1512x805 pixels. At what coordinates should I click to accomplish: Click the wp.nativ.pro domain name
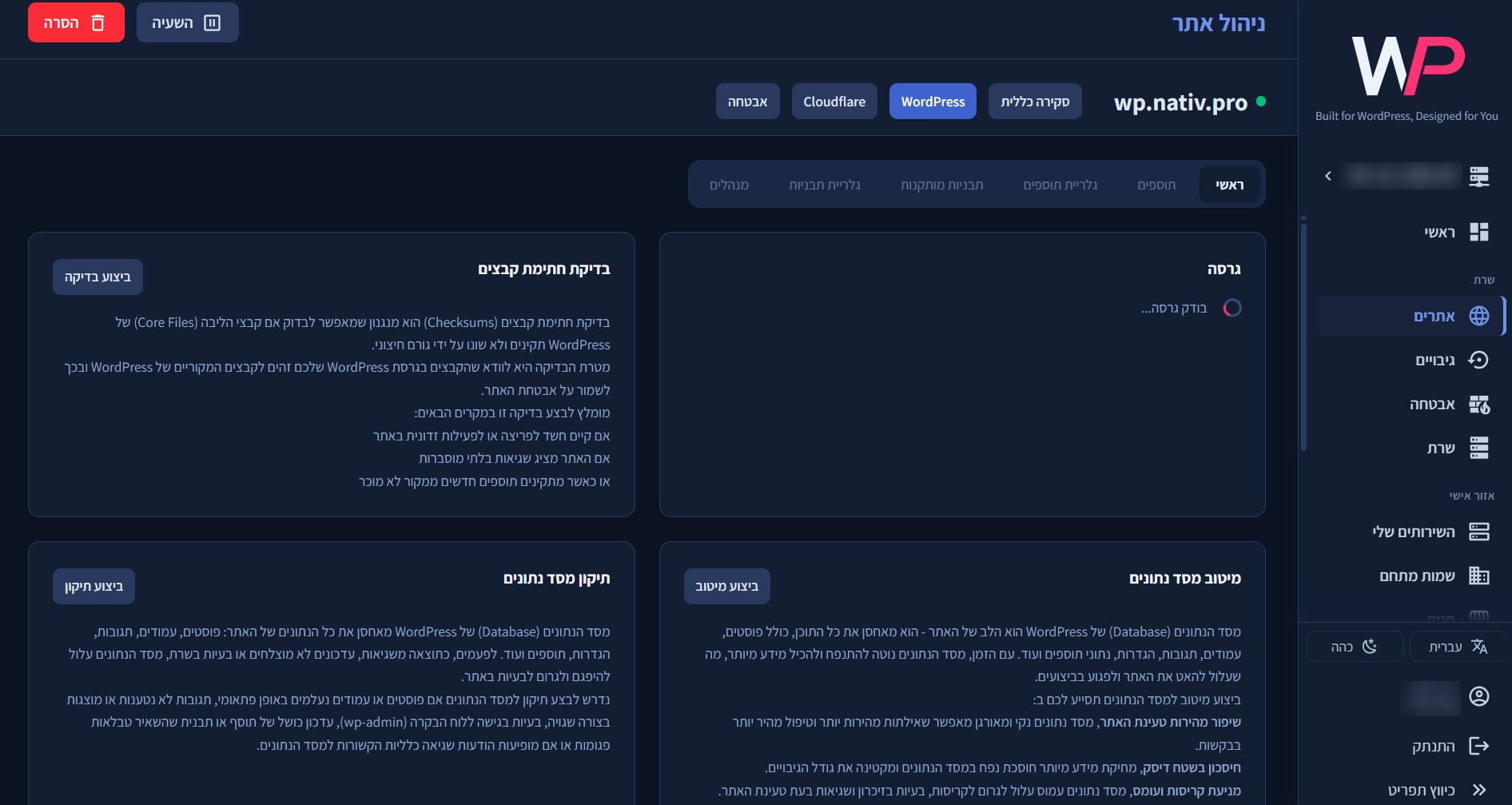click(x=1180, y=102)
